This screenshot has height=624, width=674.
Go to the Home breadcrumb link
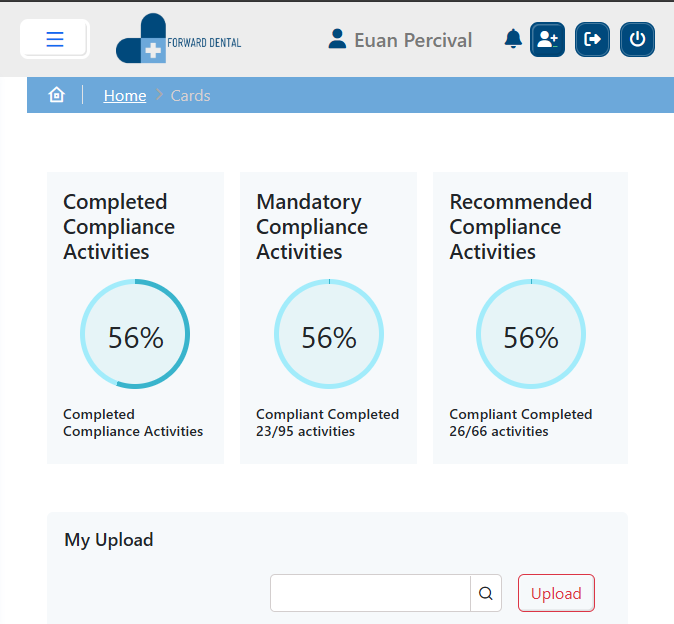[x=125, y=95]
